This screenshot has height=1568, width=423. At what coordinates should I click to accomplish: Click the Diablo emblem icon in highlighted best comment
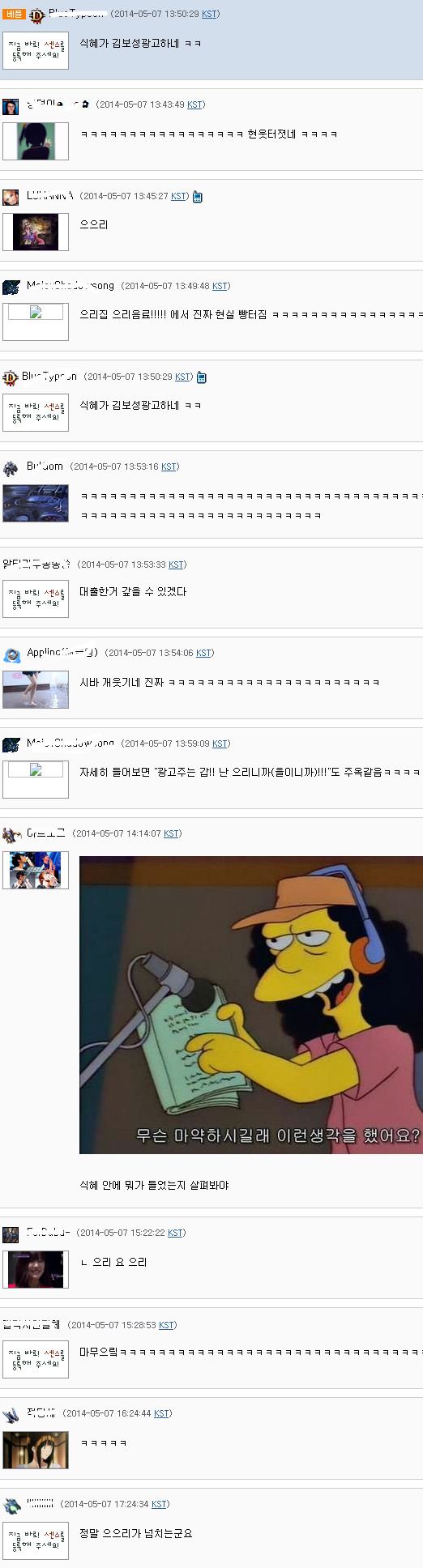[x=36, y=15]
